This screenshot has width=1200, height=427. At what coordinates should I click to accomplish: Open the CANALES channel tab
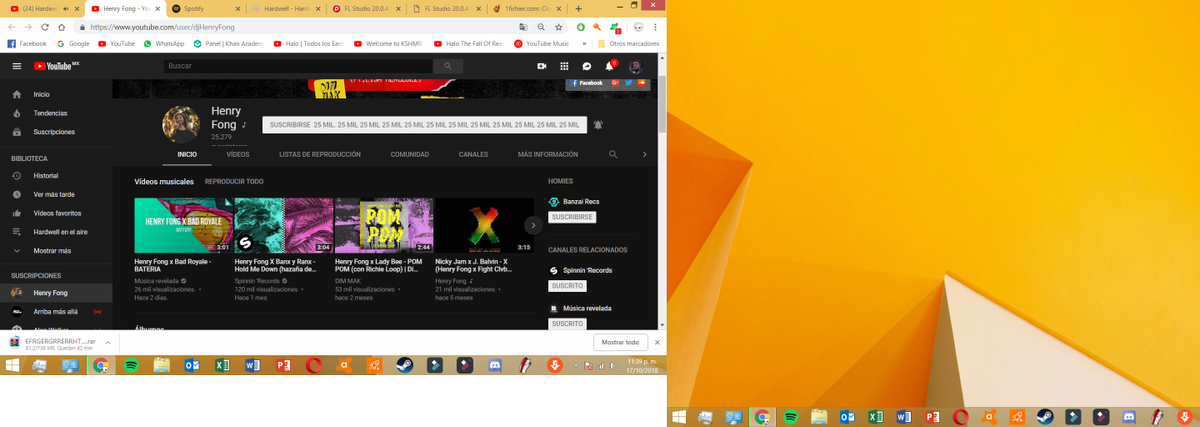coord(474,155)
